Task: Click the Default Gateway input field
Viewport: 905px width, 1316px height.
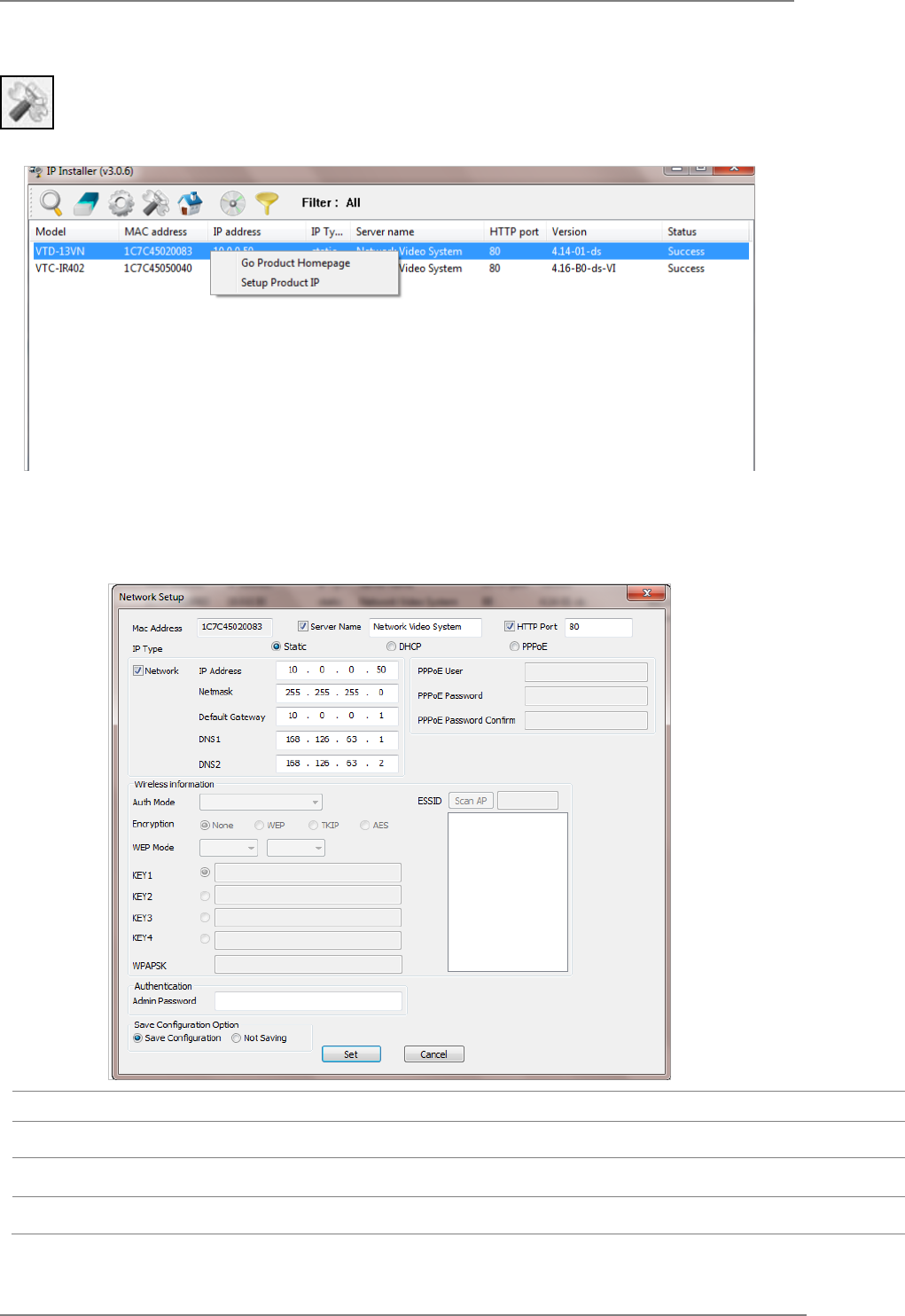Action: click(337, 716)
